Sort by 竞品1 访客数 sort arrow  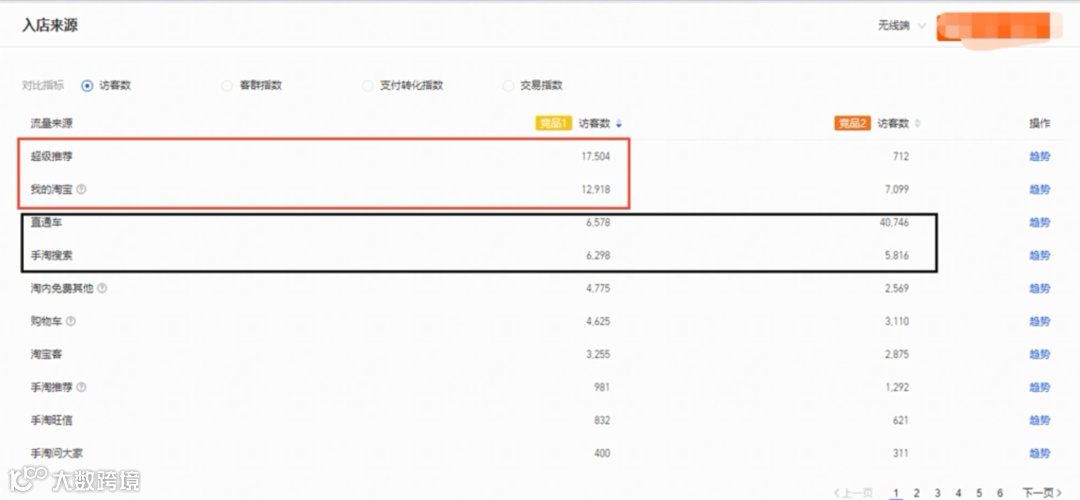(619, 124)
